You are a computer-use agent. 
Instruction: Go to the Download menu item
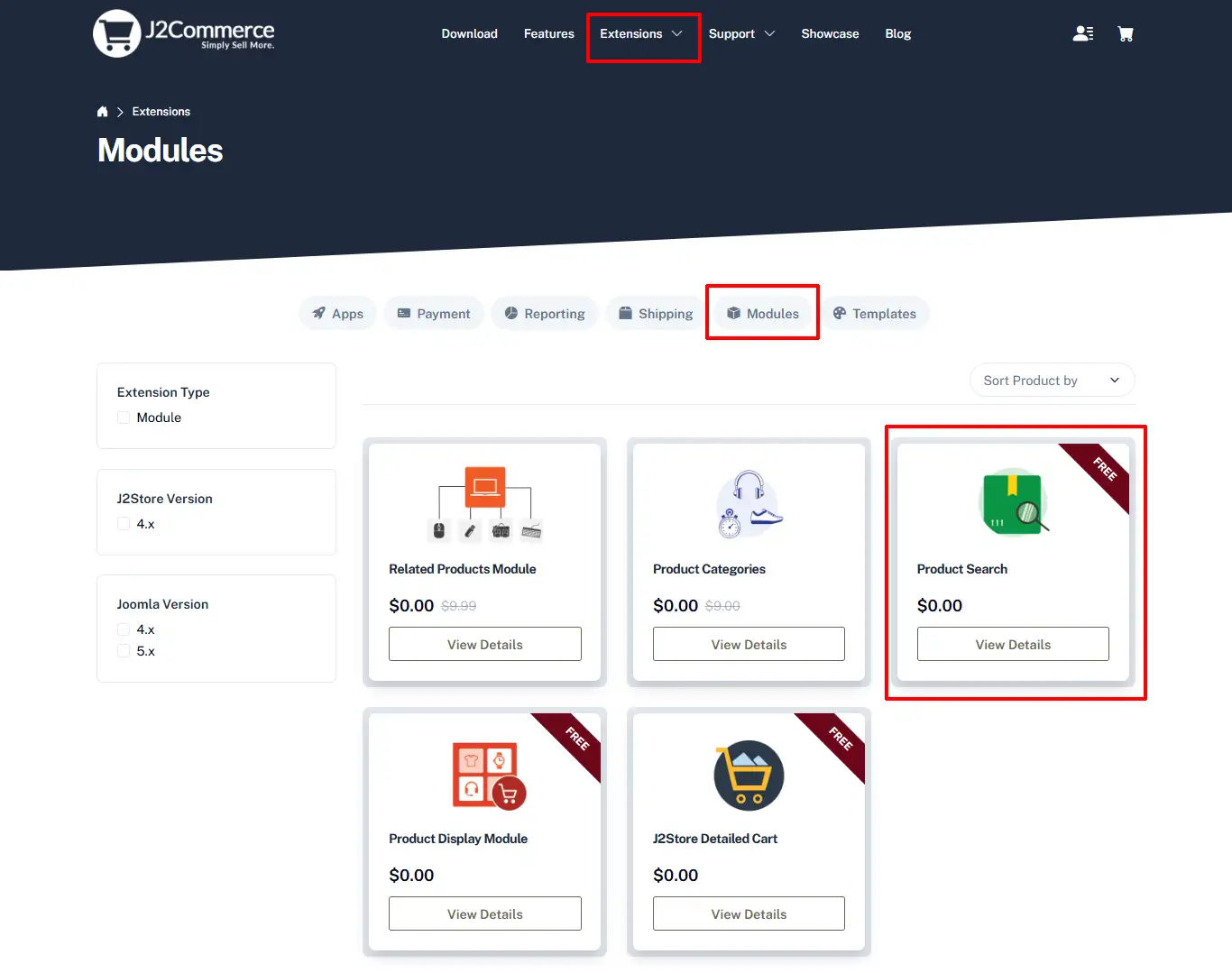(469, 34)
